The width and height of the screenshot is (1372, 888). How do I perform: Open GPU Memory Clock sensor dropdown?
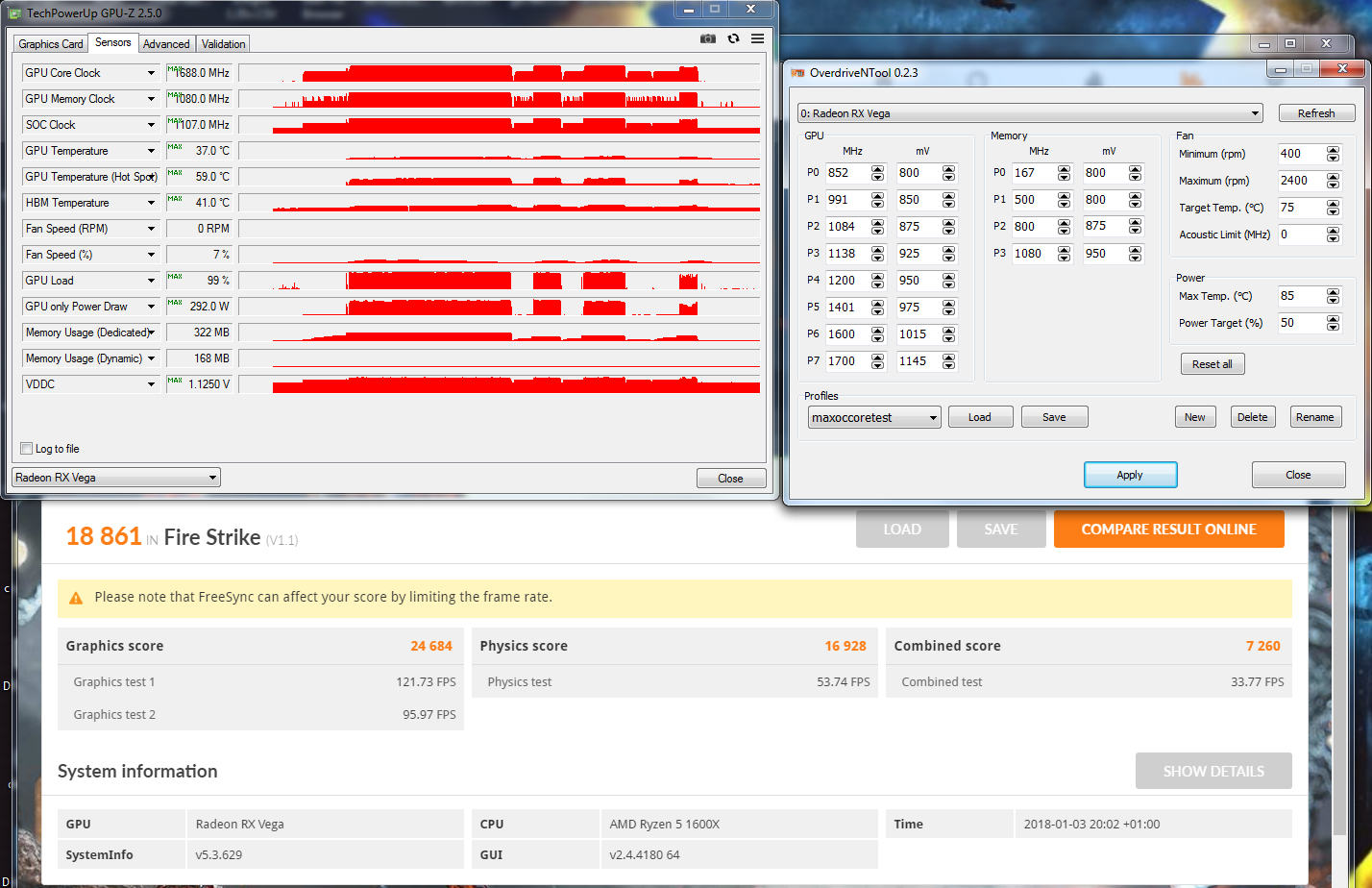point(151,99)
